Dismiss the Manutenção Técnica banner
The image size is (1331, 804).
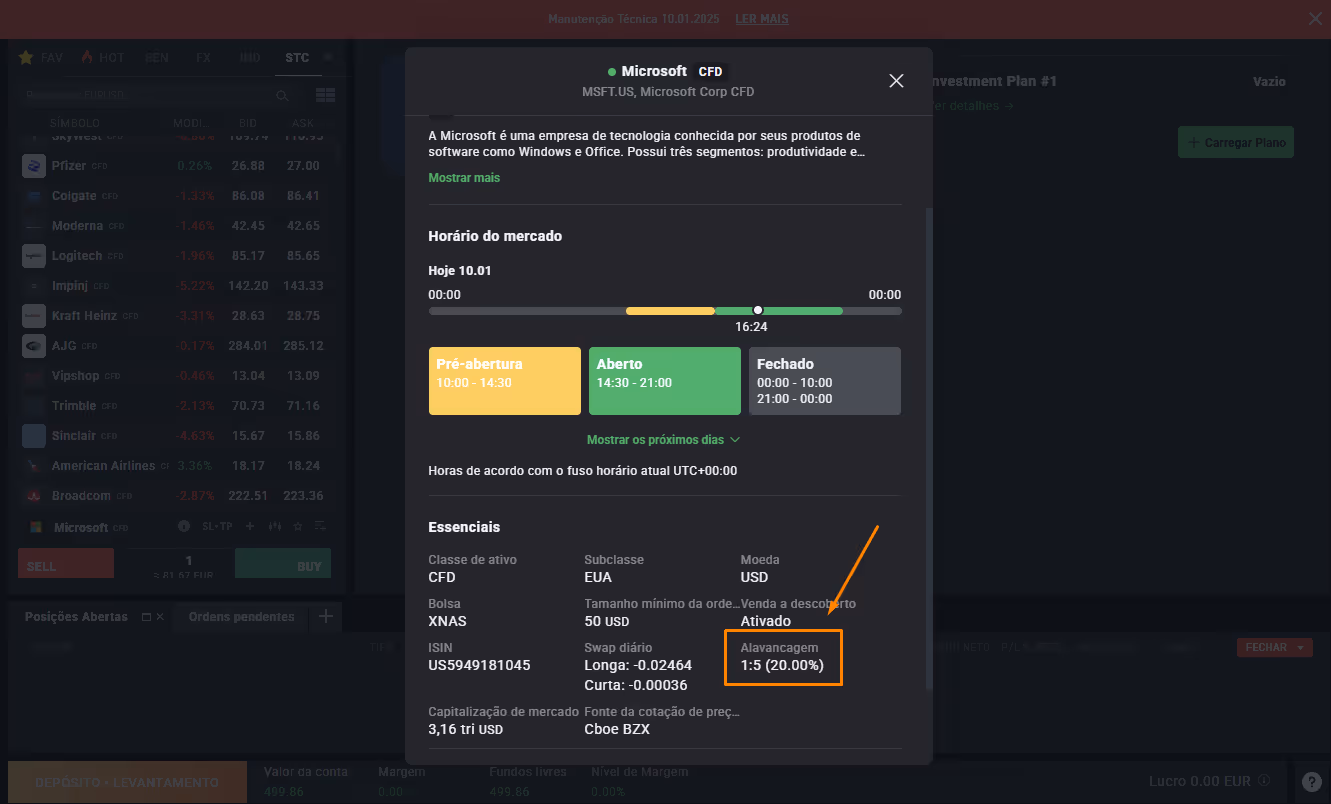(x=1315, y=18)
